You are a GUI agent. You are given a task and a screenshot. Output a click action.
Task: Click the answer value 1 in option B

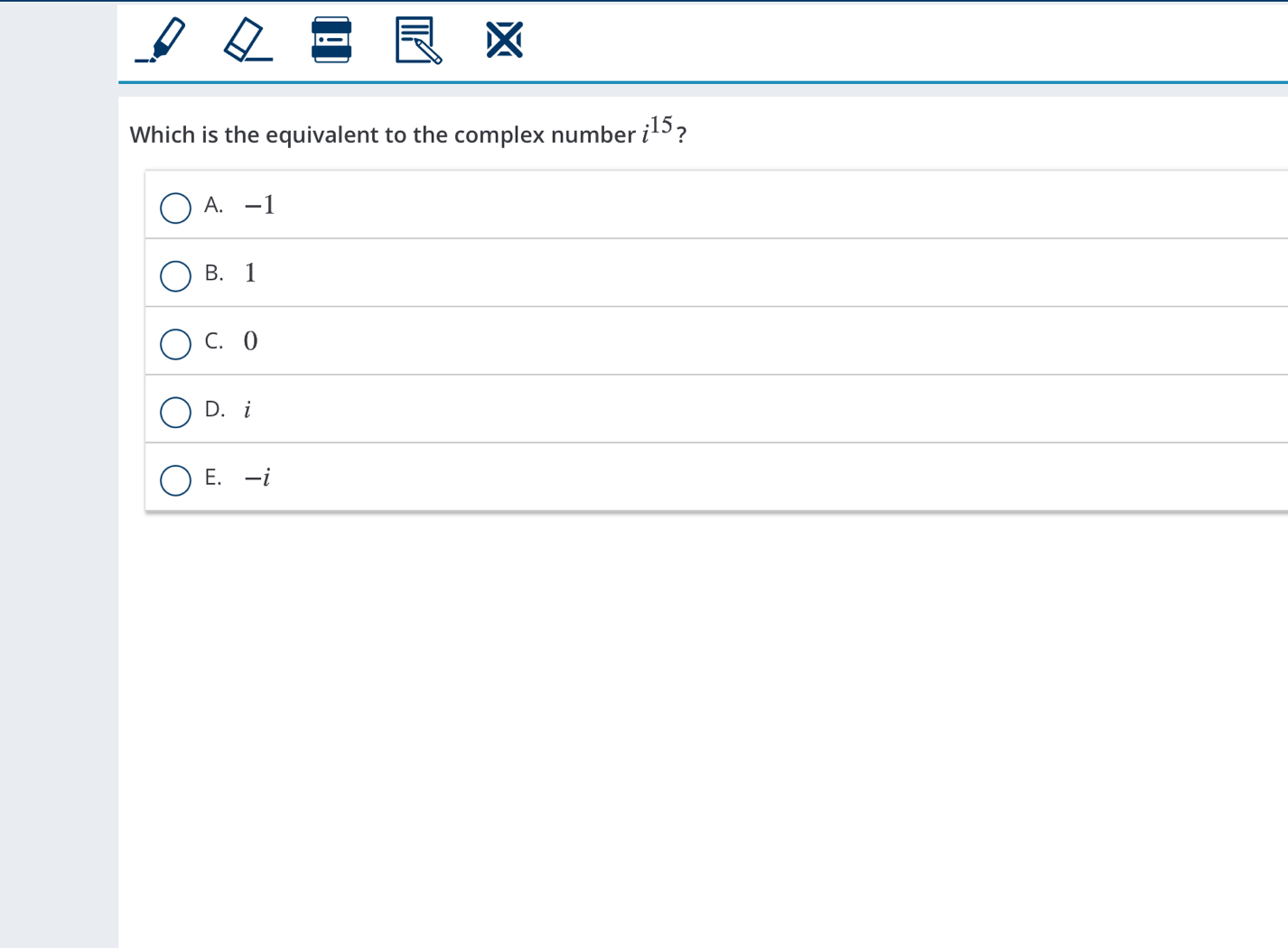coord(250,274)
